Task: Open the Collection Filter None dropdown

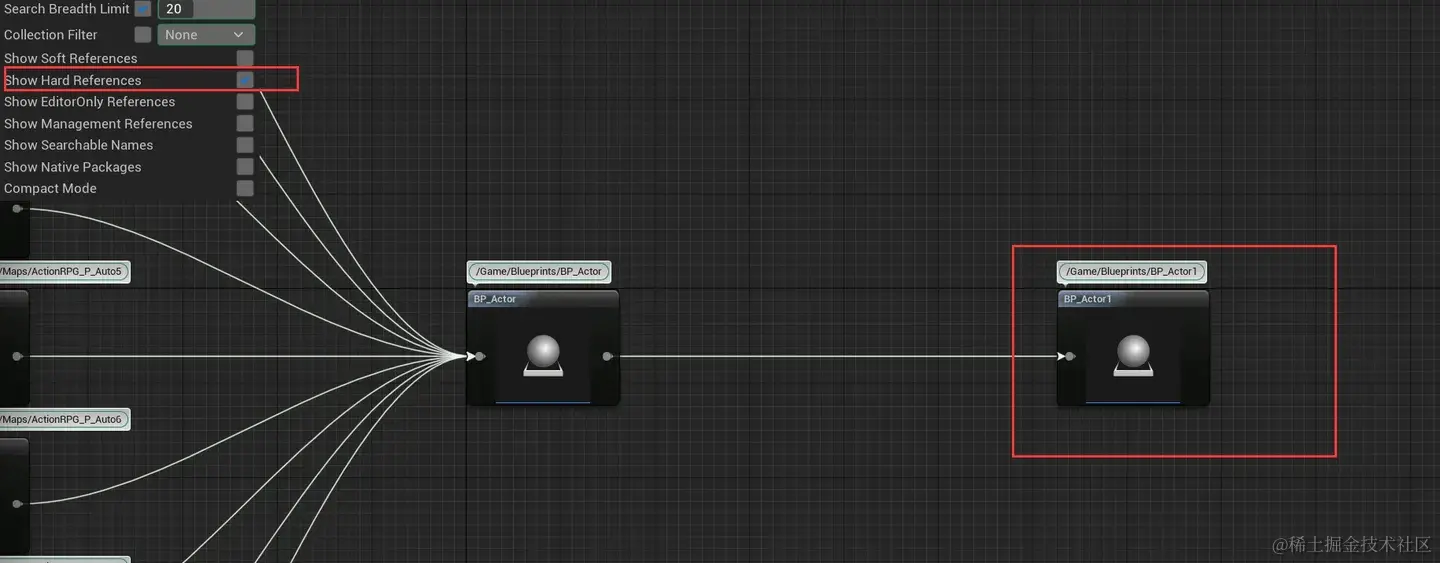Action: 206,35
